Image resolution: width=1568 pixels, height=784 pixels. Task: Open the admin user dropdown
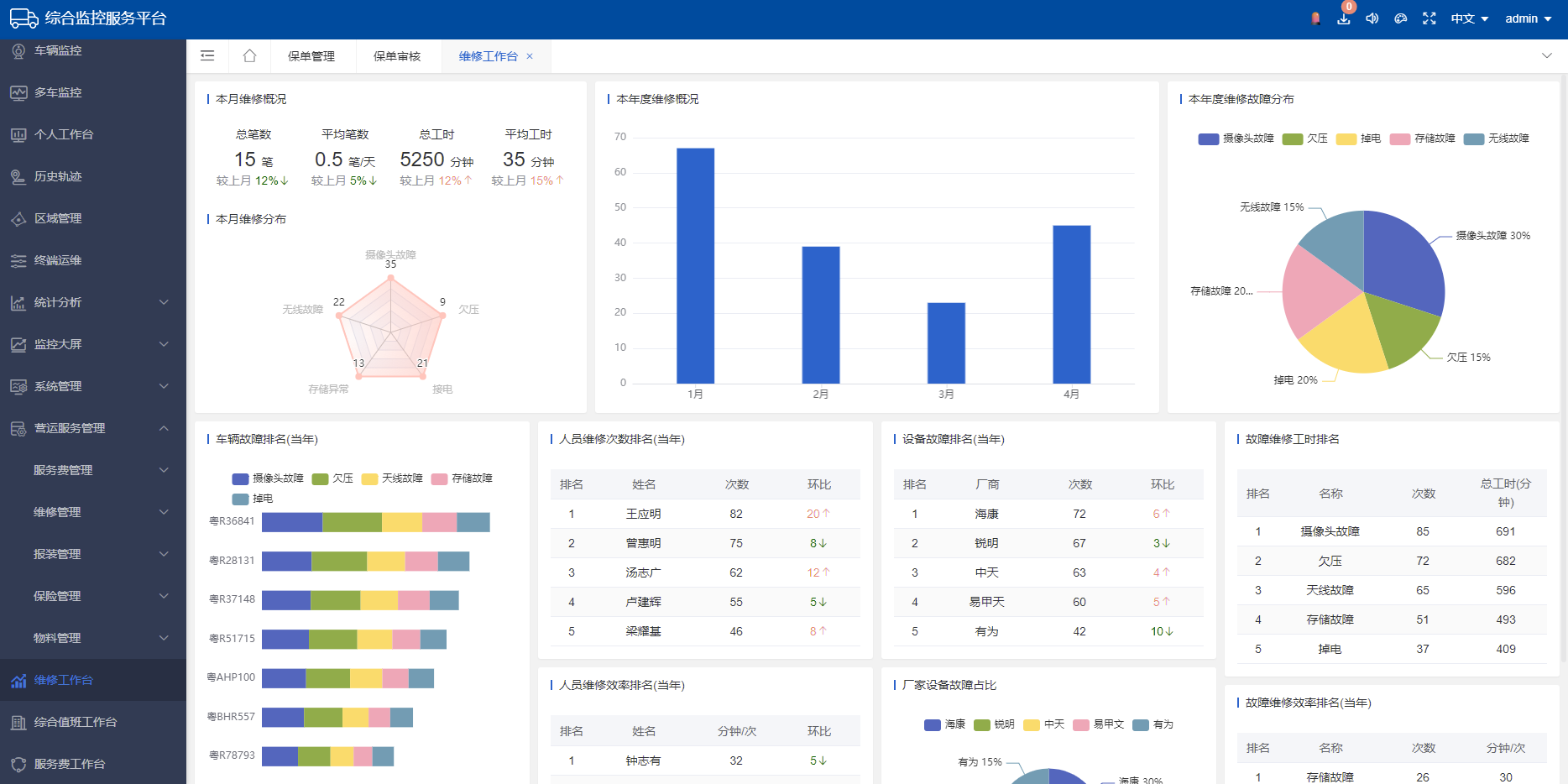pos(1528,18)
